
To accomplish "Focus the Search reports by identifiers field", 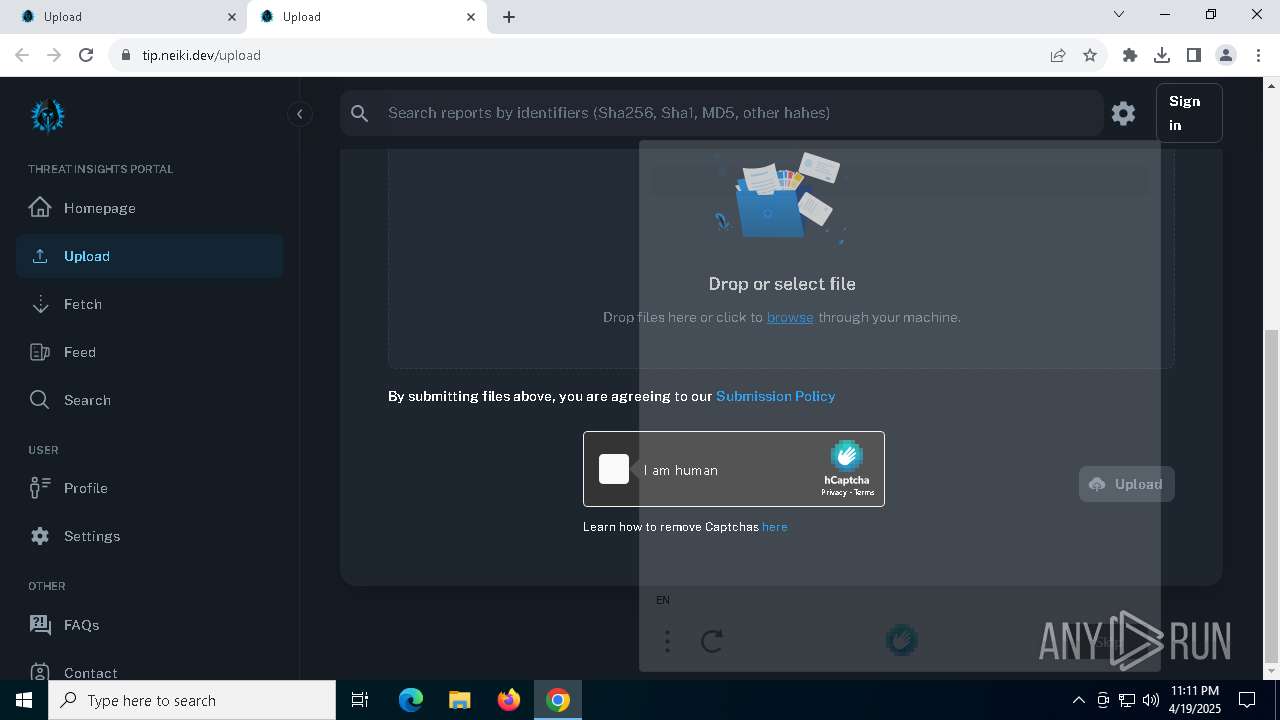I will click(721, 113).
